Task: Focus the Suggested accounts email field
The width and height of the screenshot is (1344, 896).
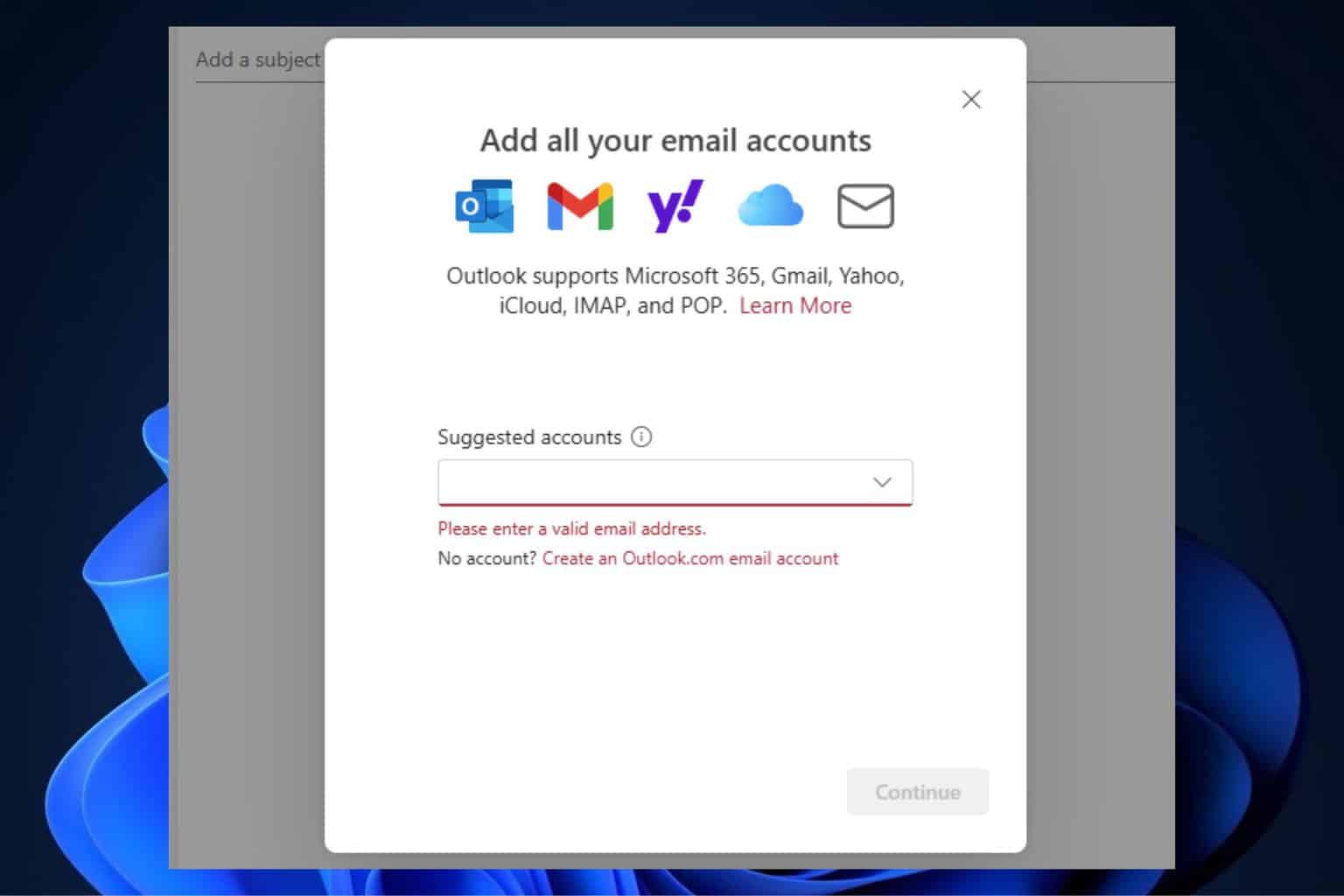Action: [x=675, y=482]
